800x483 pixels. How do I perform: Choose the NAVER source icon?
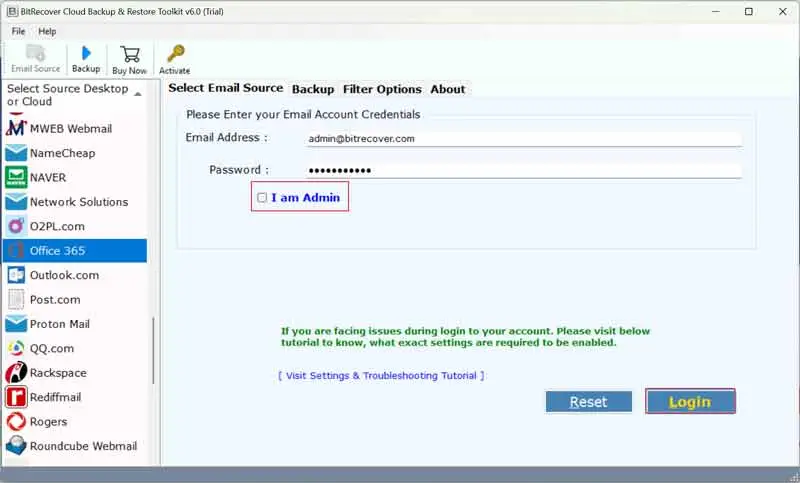click(16, 177)
